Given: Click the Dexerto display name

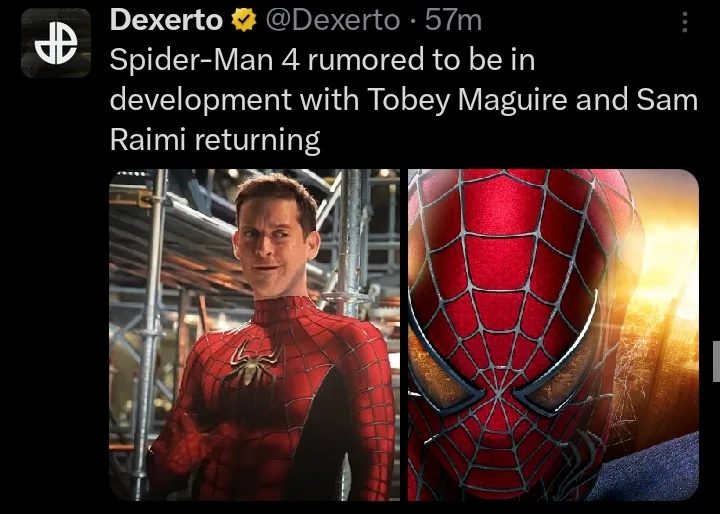Looking at the screenshot, I should [166, 20].
